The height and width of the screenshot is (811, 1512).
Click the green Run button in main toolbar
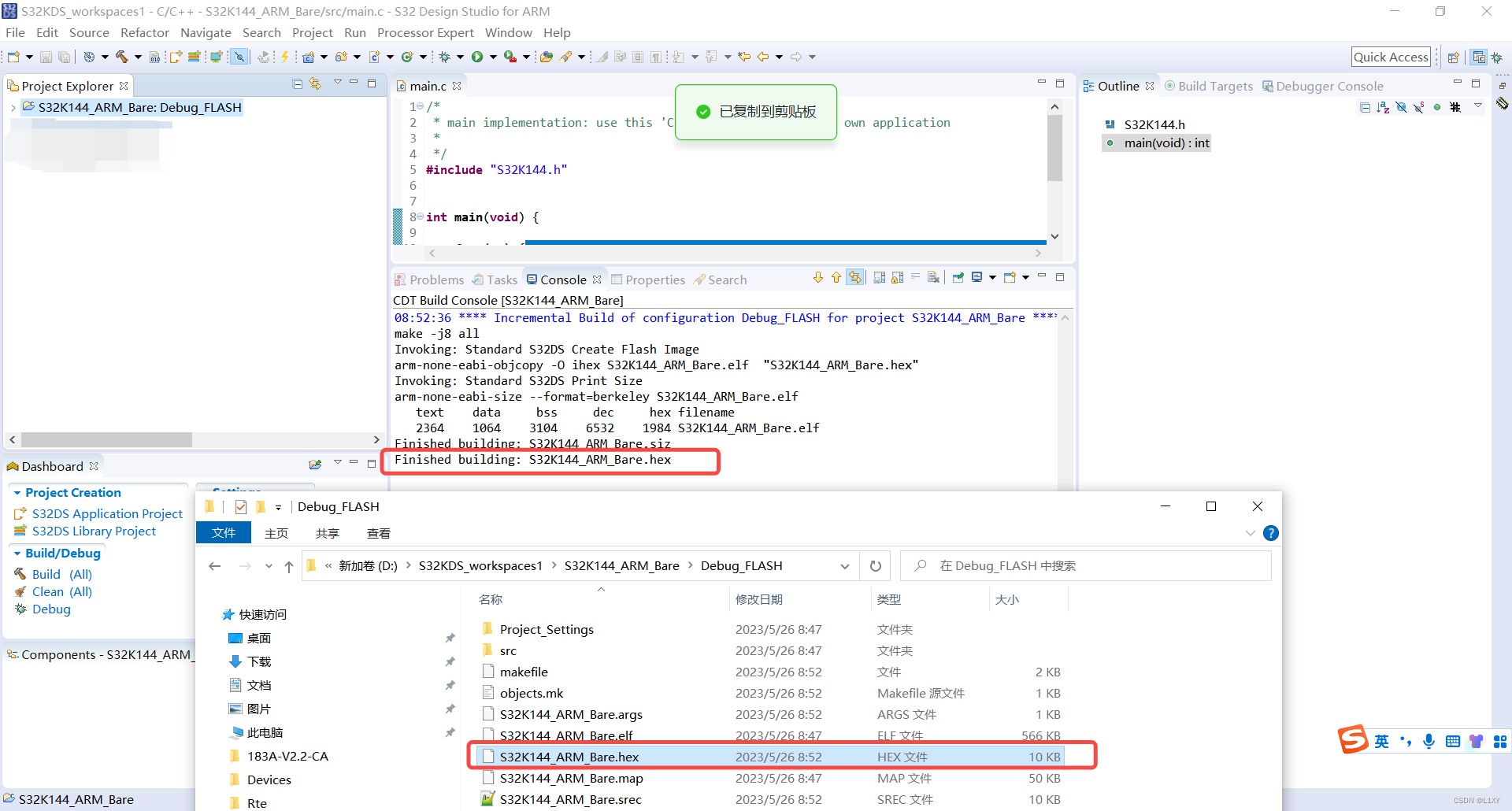[477, 57]
